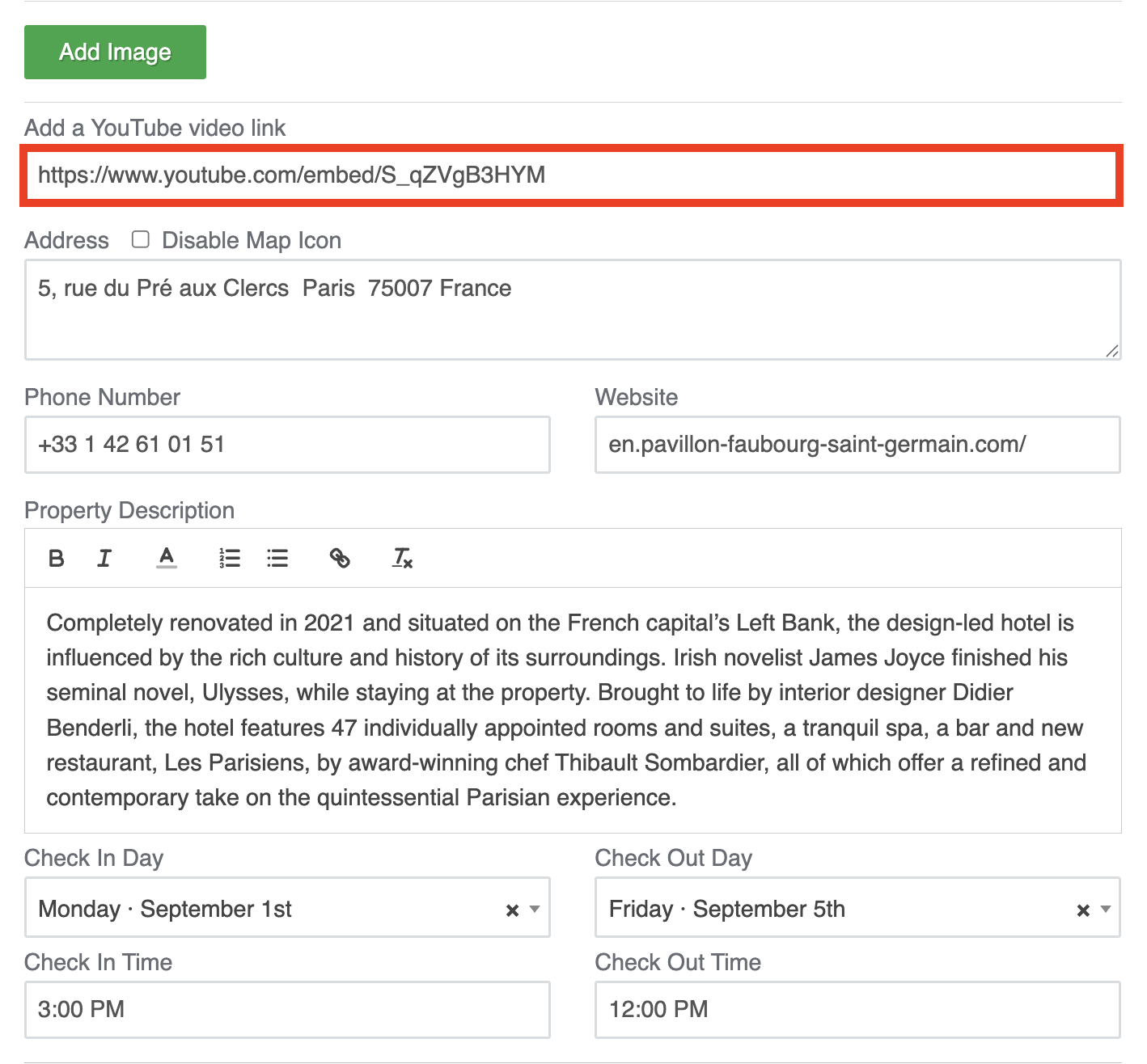The image size is (1147, 1064).
Task: Click the Property Description label
Action: click(x=129, y=510)
